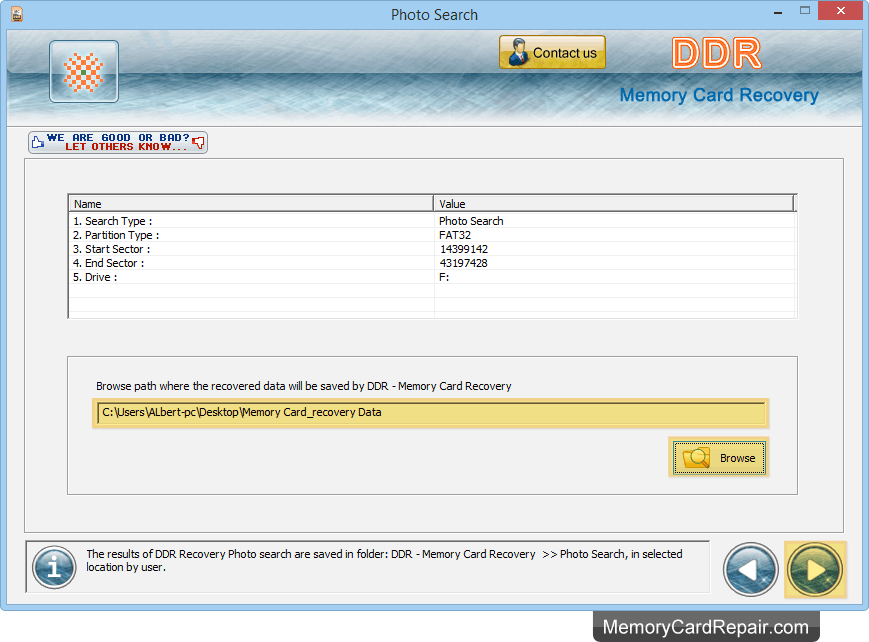This screenshot has width=869, height=642.
Task: Click the DDR logo text
Action: click(717, 53)
